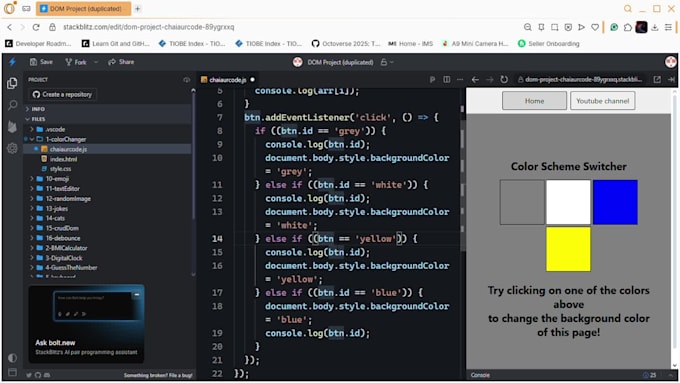Screen dimensions: 680x383
Task: Open the Explorer files sidebar icon
Action: pyautogui.click(x=12, y=83)
